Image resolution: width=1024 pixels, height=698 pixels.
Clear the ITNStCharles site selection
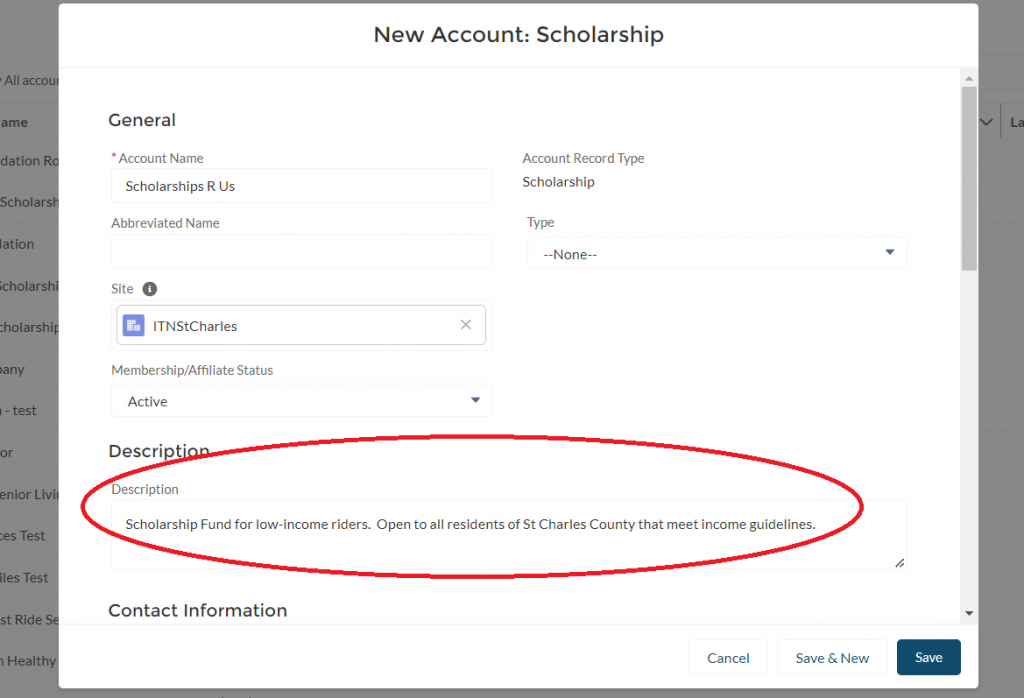click(465, 325)
